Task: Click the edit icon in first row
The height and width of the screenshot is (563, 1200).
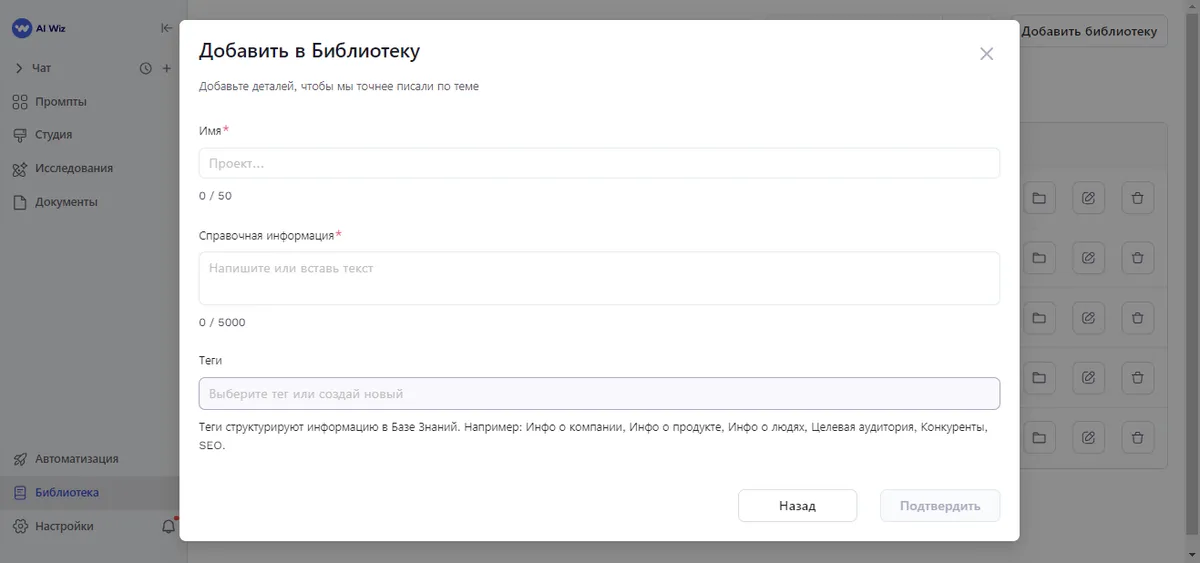Action: 1088,198
